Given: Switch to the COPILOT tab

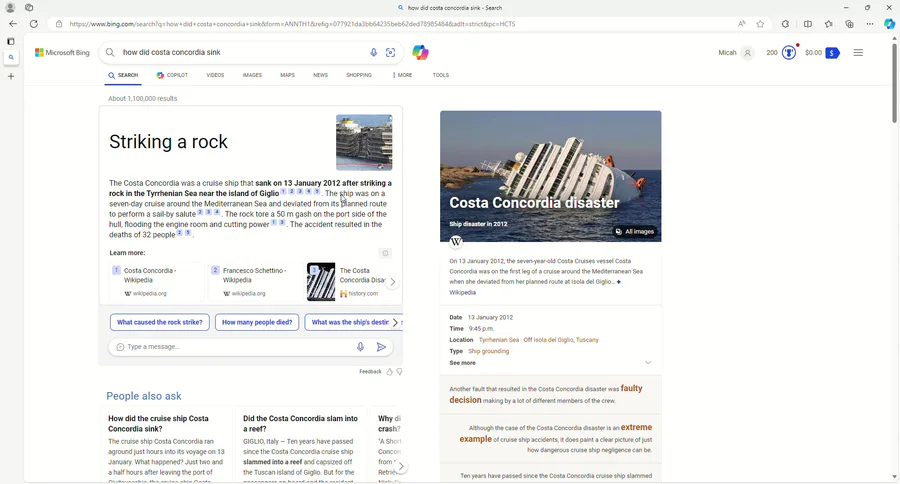Looking at the screenshot, I should pyautogui.click(x=172, y=75).
